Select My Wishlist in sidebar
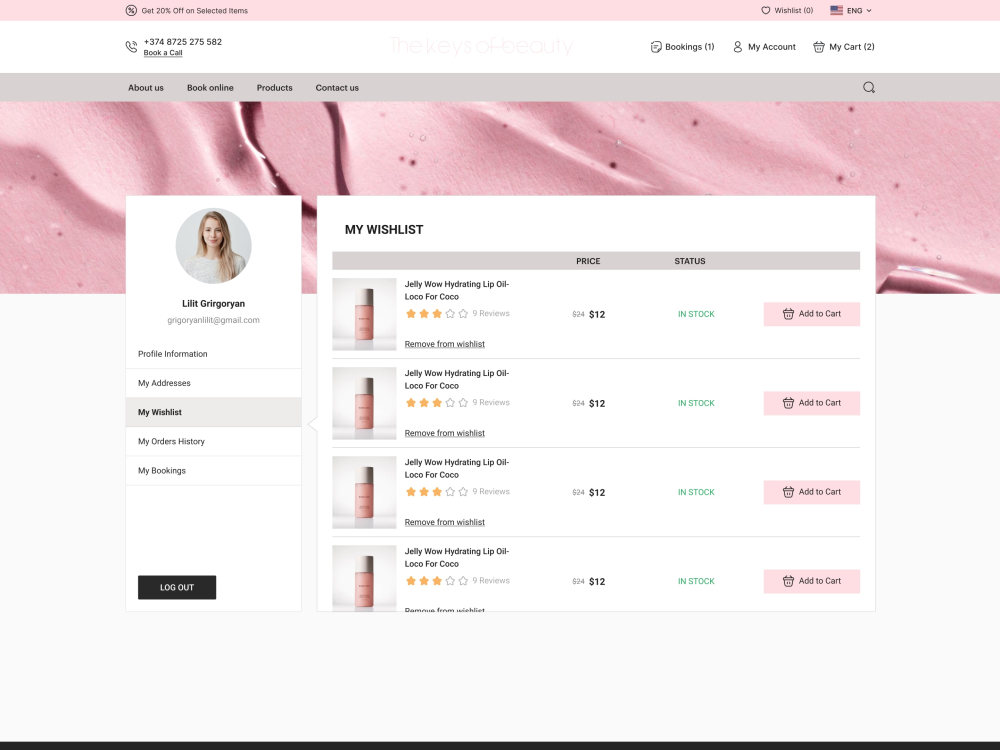 (213, 412)
